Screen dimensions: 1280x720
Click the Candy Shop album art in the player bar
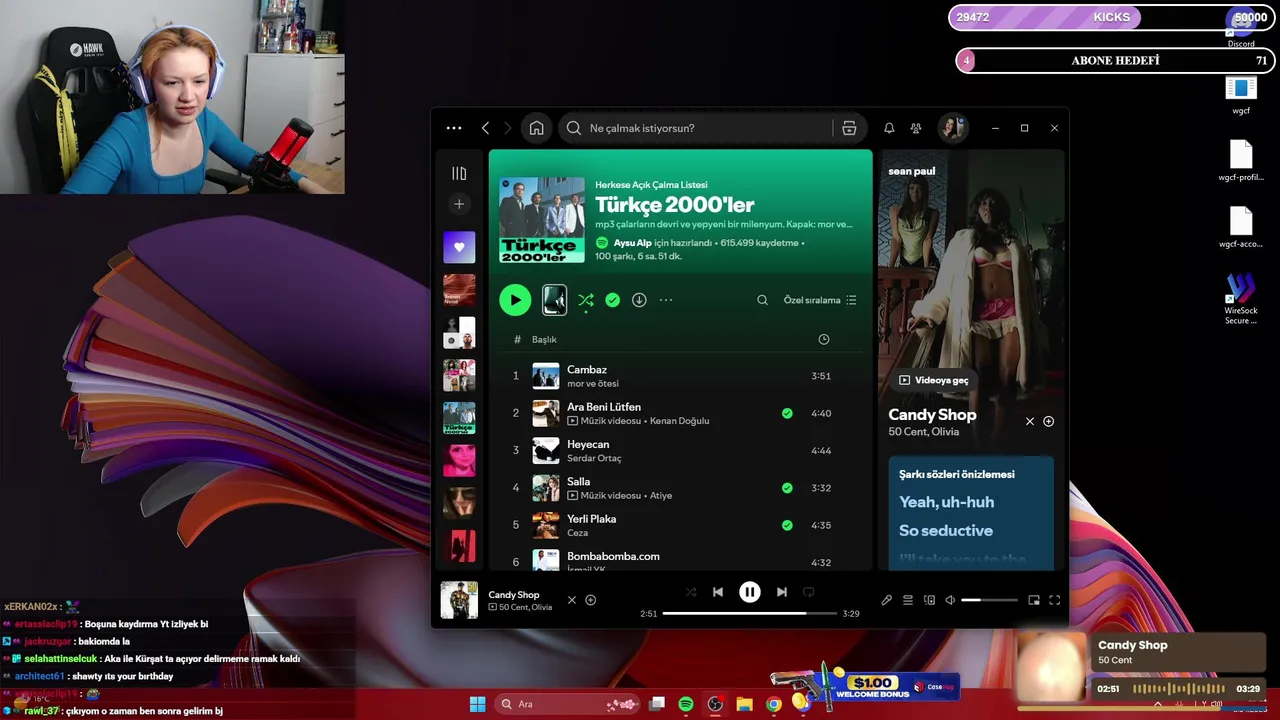coord(459,600)
